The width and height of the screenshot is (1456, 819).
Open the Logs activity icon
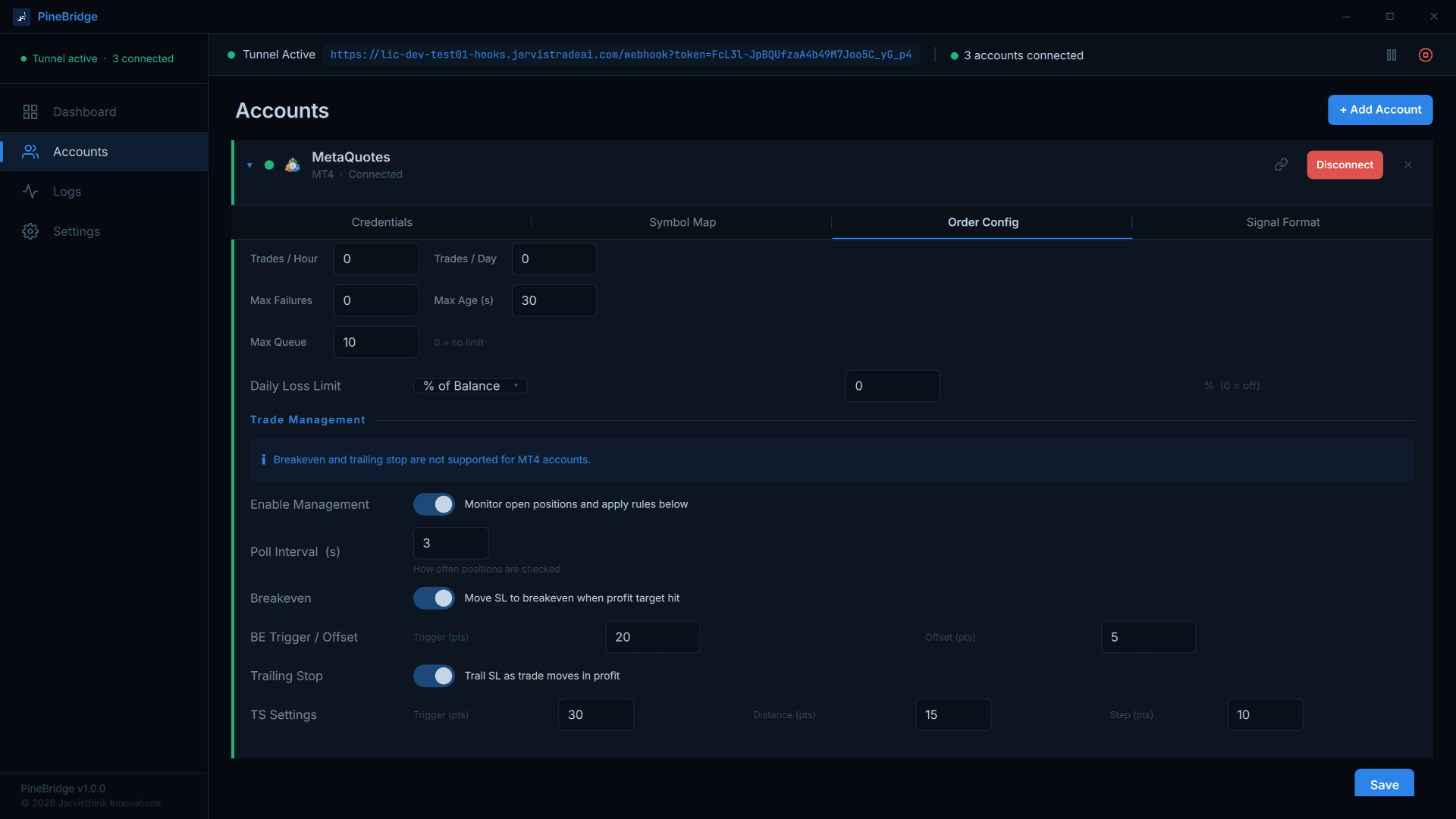point(30,192)
